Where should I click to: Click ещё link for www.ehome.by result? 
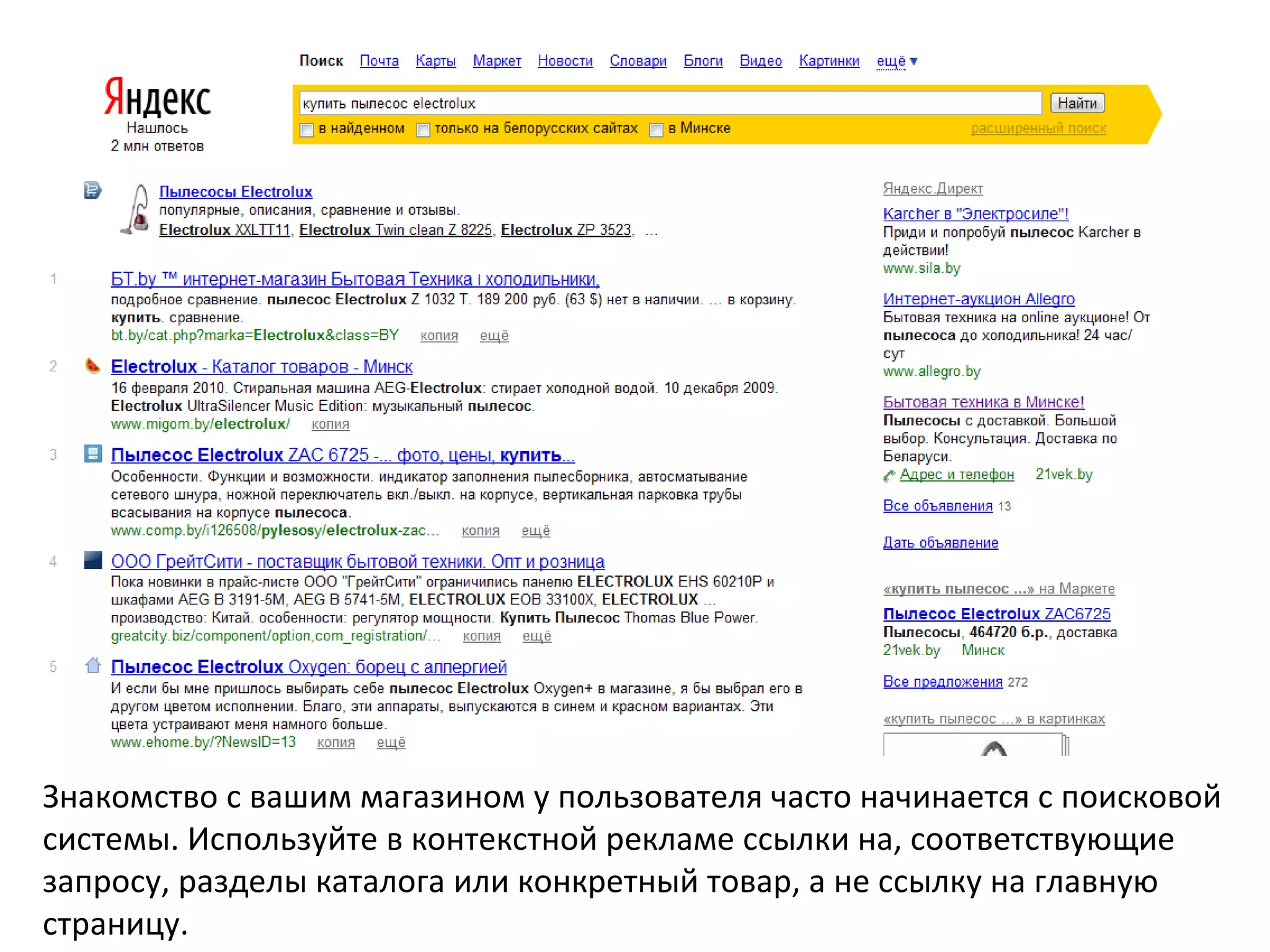tap(391, 743)
